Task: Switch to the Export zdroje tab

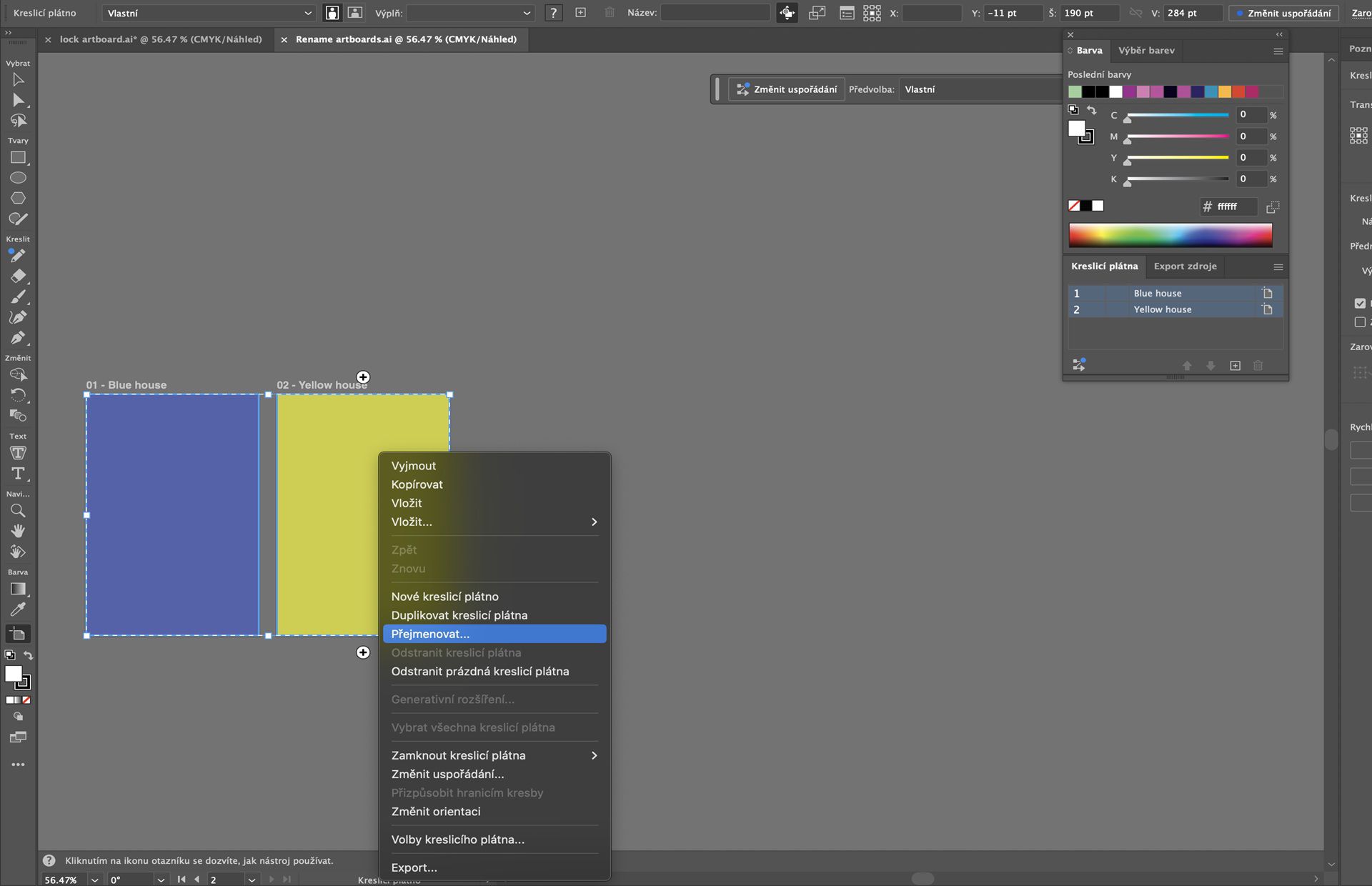Action: (x=1185, y=266)
